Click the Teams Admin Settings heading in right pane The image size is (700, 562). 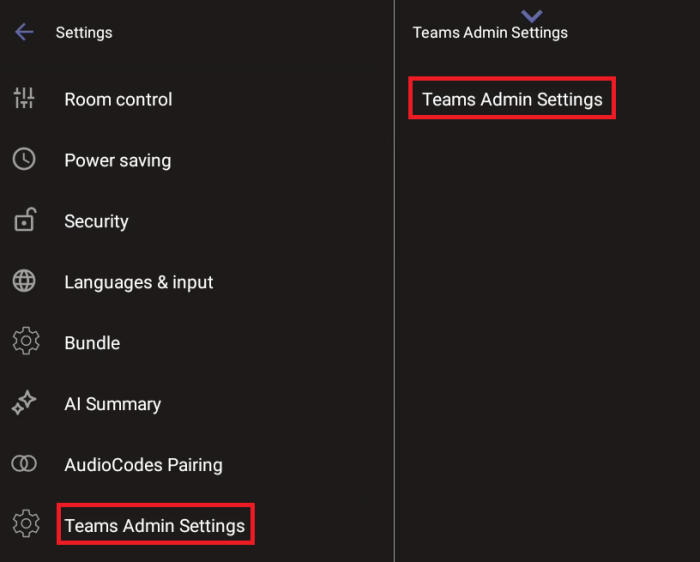click(490, 33)
